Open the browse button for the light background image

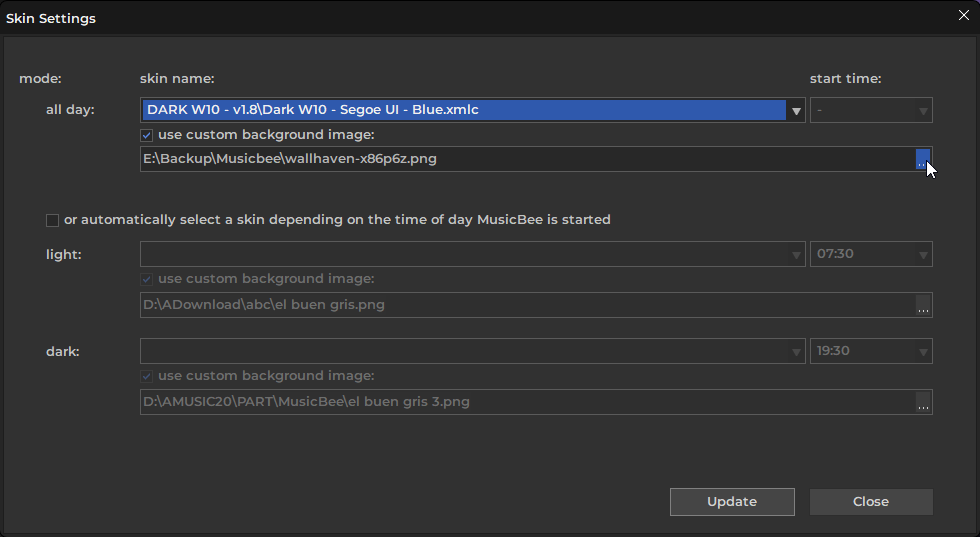tap(923, 305)
